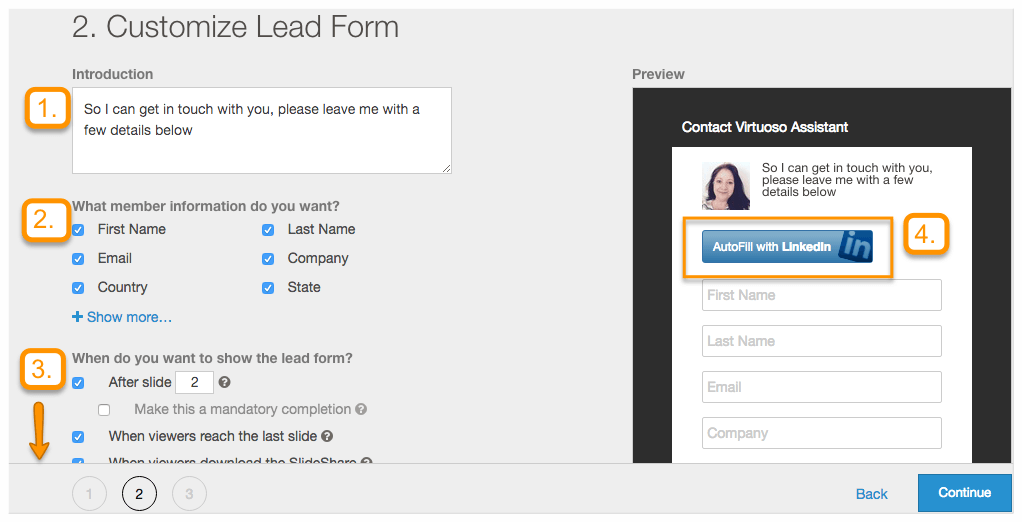The height and width of the screenshot is (522, 1022).
Task: Click the plus icon beside Show more
Action: click(x=78, y=317)
